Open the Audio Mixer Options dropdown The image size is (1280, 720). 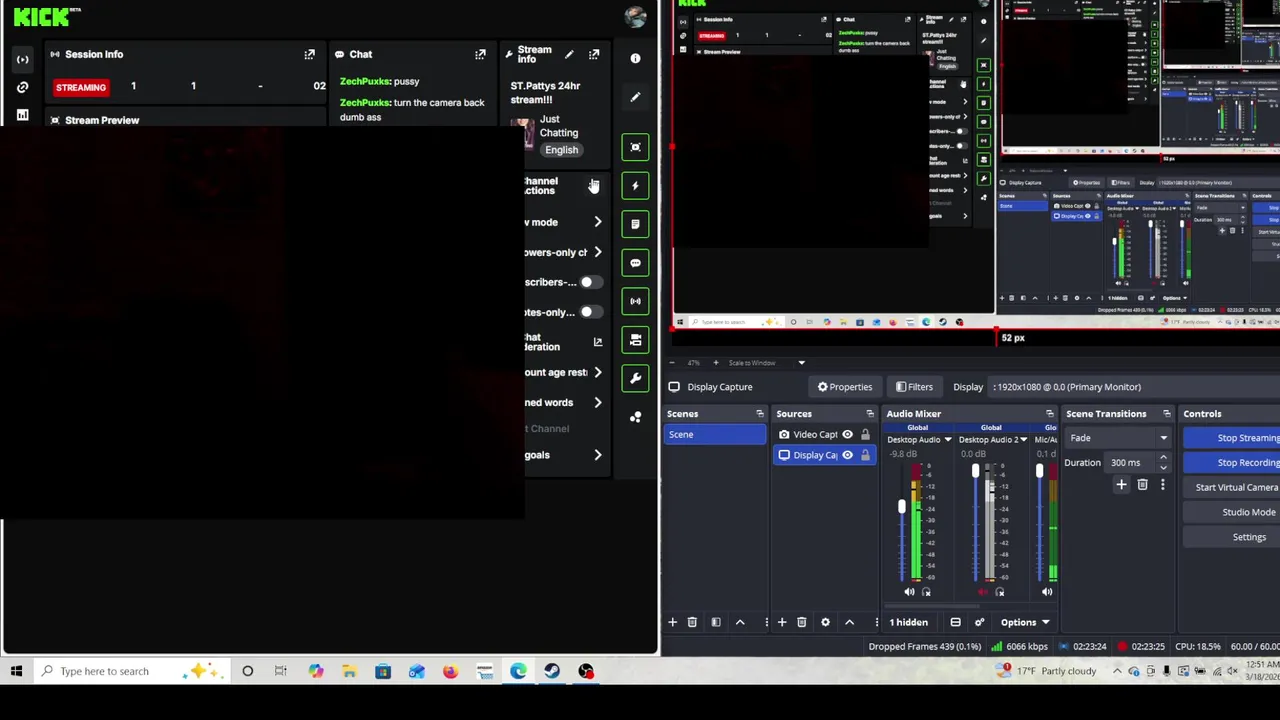[x=1025, y=622]
